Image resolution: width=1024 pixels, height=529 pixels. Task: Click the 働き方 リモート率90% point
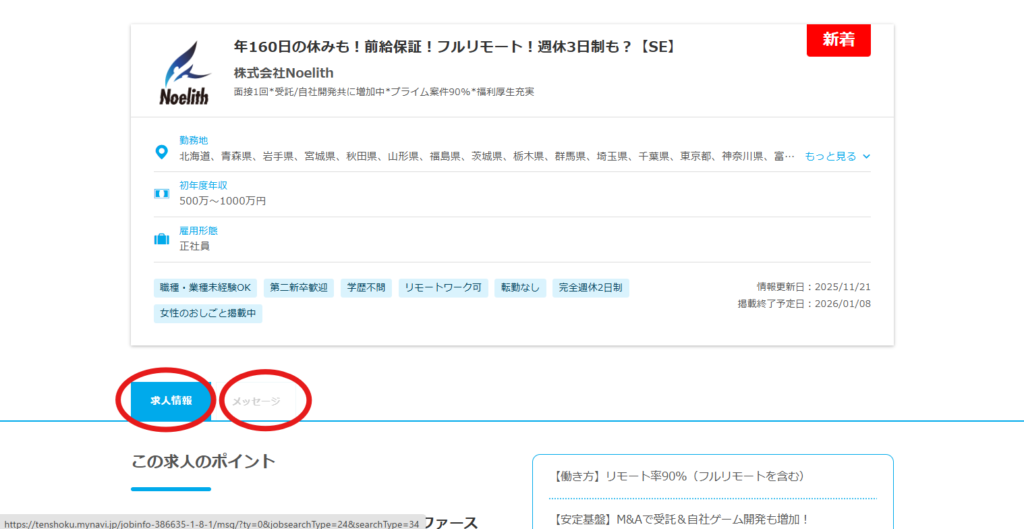click(x=679, y=477)
